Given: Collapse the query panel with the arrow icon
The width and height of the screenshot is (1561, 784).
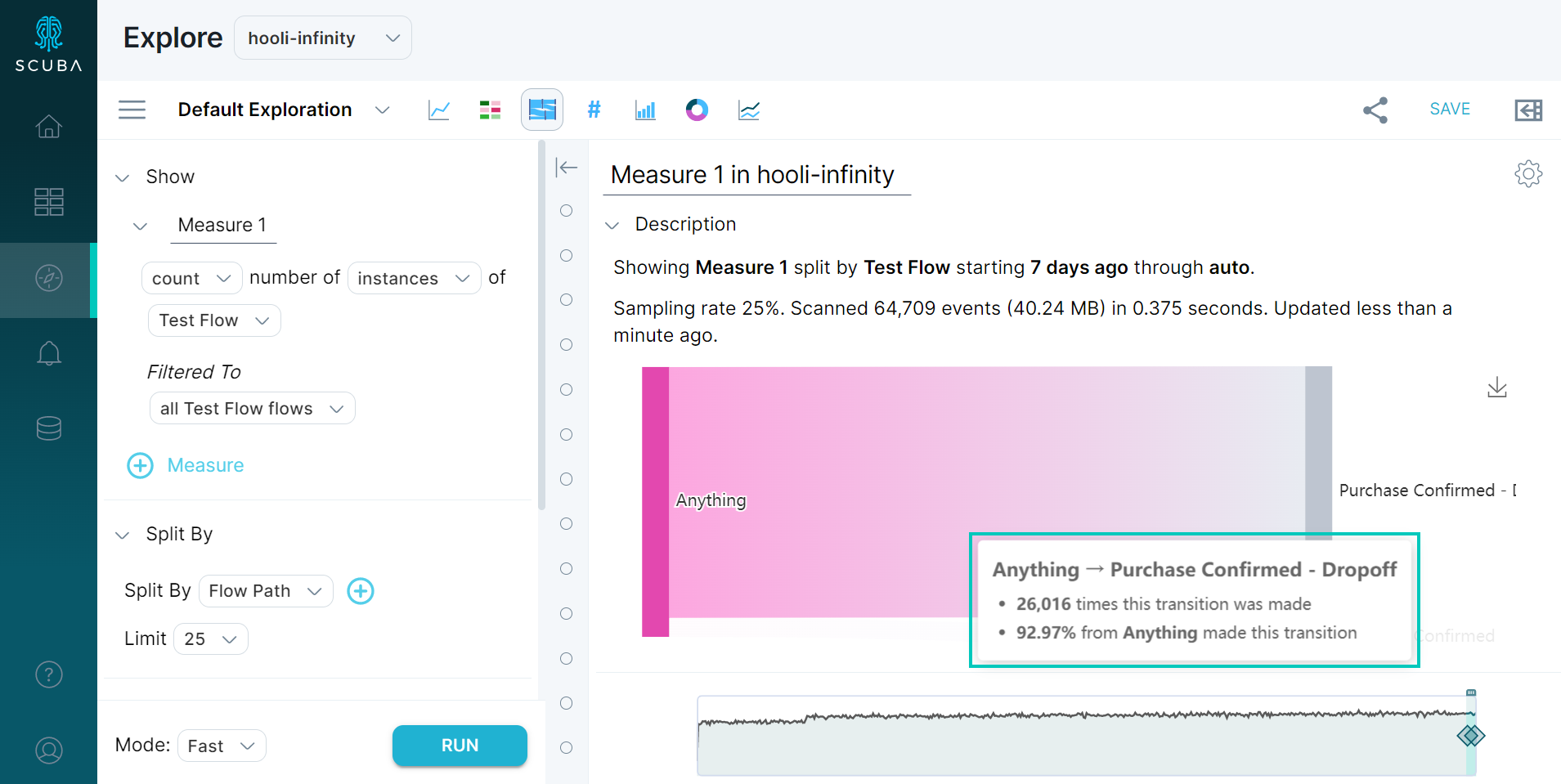Looking at the screenshot, I should click(566, 168).
